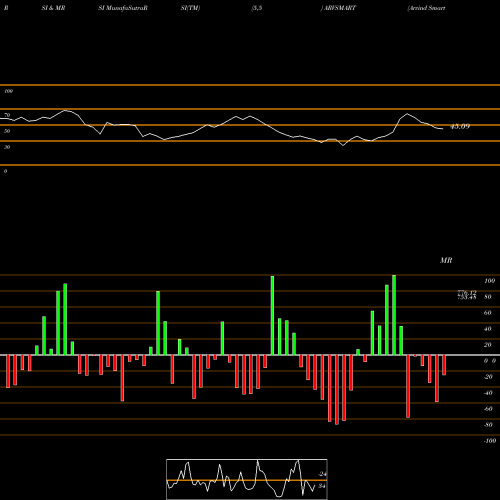Click the current RSI value 45.09
Image resolution: width=500 pixels, height=500 pixels.
coord(460,126)
